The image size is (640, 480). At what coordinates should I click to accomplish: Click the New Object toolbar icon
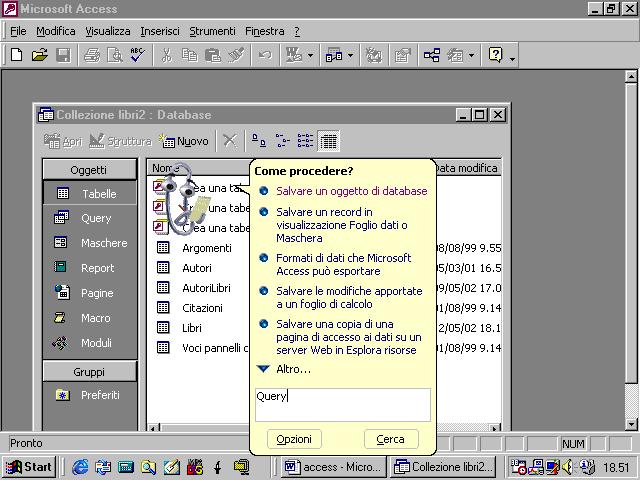455,55
